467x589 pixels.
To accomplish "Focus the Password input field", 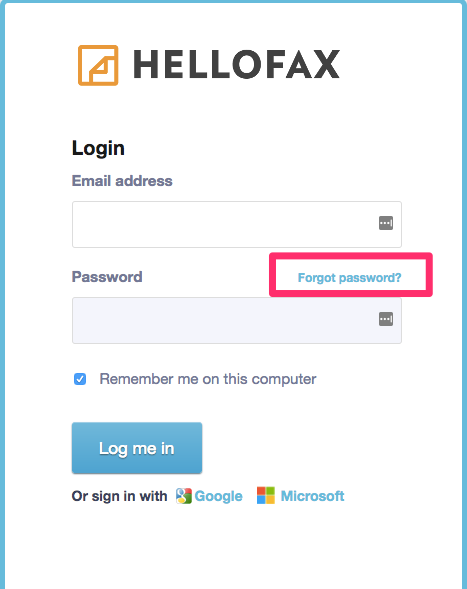I will [x=237, y=320].
